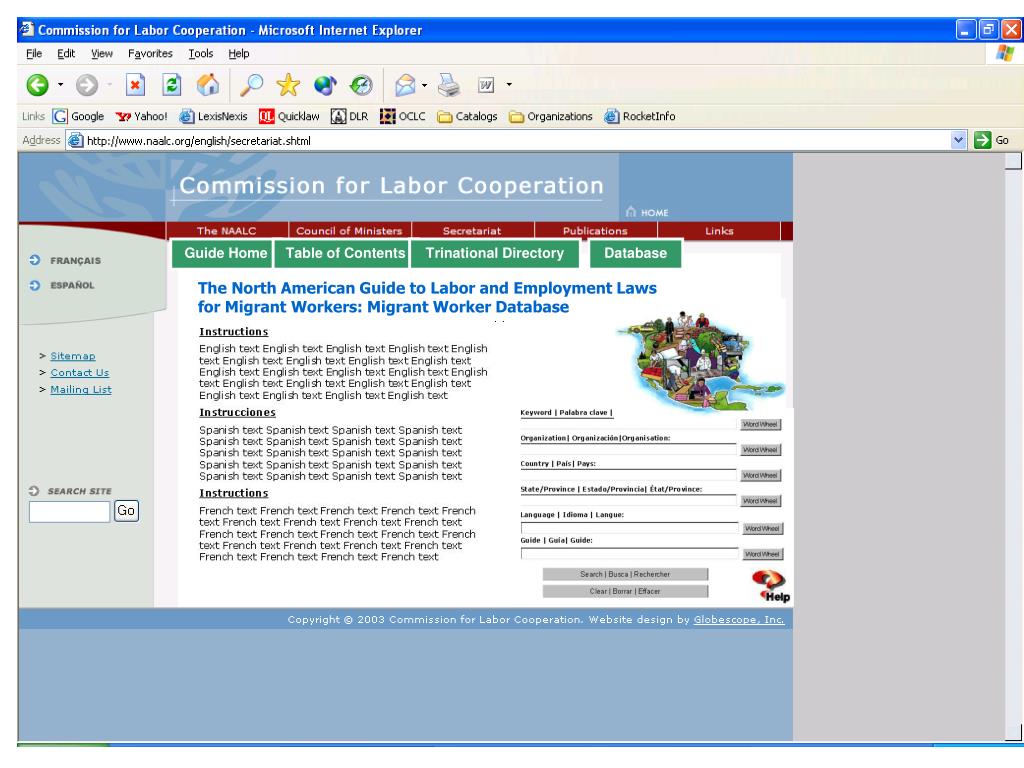Screen dimensions: 1024x768
Task: Open the View menu
Action: coord(102,54)
